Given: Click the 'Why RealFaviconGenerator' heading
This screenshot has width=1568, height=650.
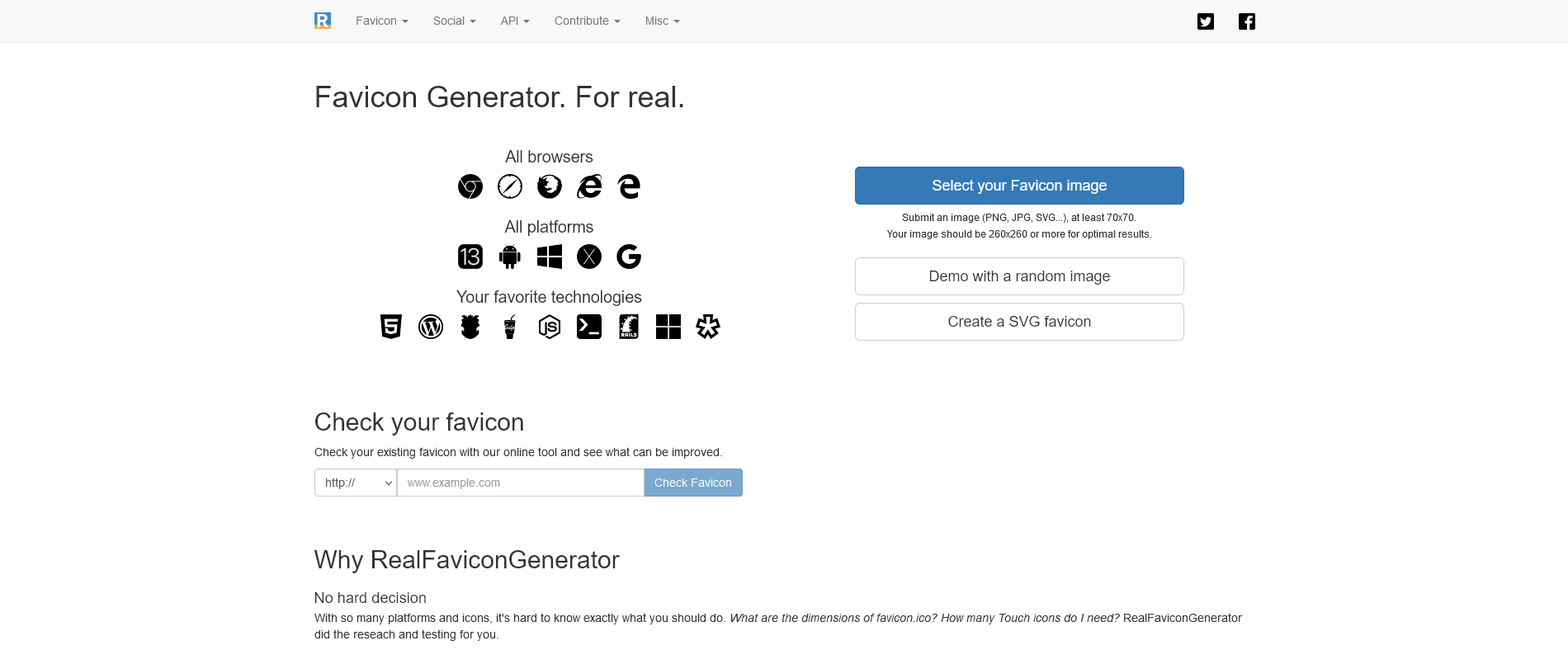Looking at the screenshot, I should tap(467, 560).
